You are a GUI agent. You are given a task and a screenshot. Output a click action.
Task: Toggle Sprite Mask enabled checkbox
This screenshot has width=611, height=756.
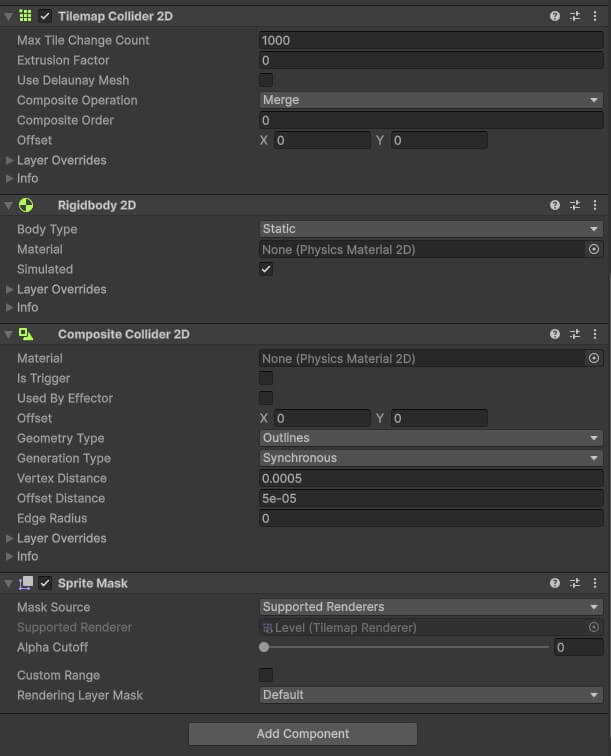coord(45,583)
